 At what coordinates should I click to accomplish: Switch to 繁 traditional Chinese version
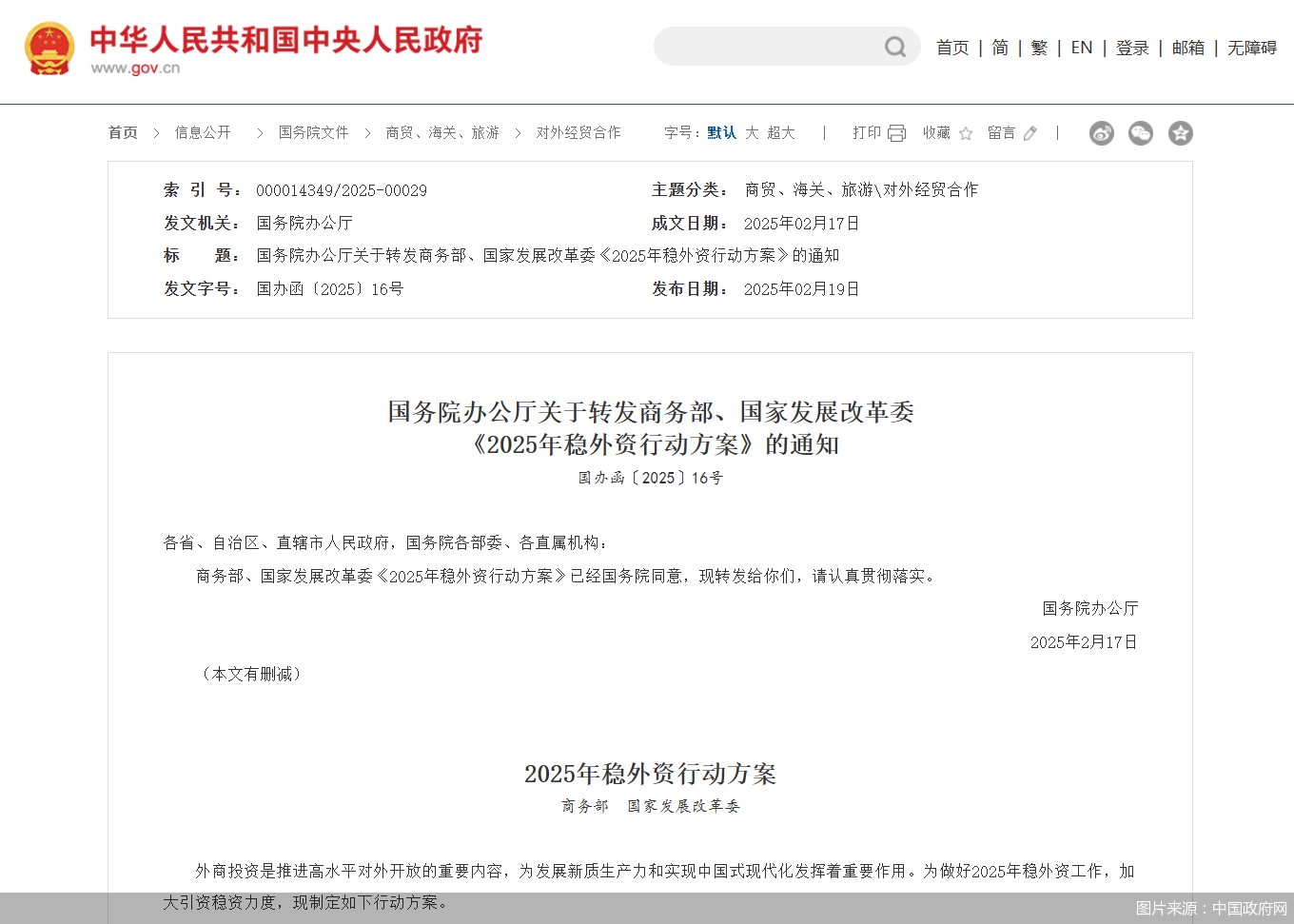1039,47
